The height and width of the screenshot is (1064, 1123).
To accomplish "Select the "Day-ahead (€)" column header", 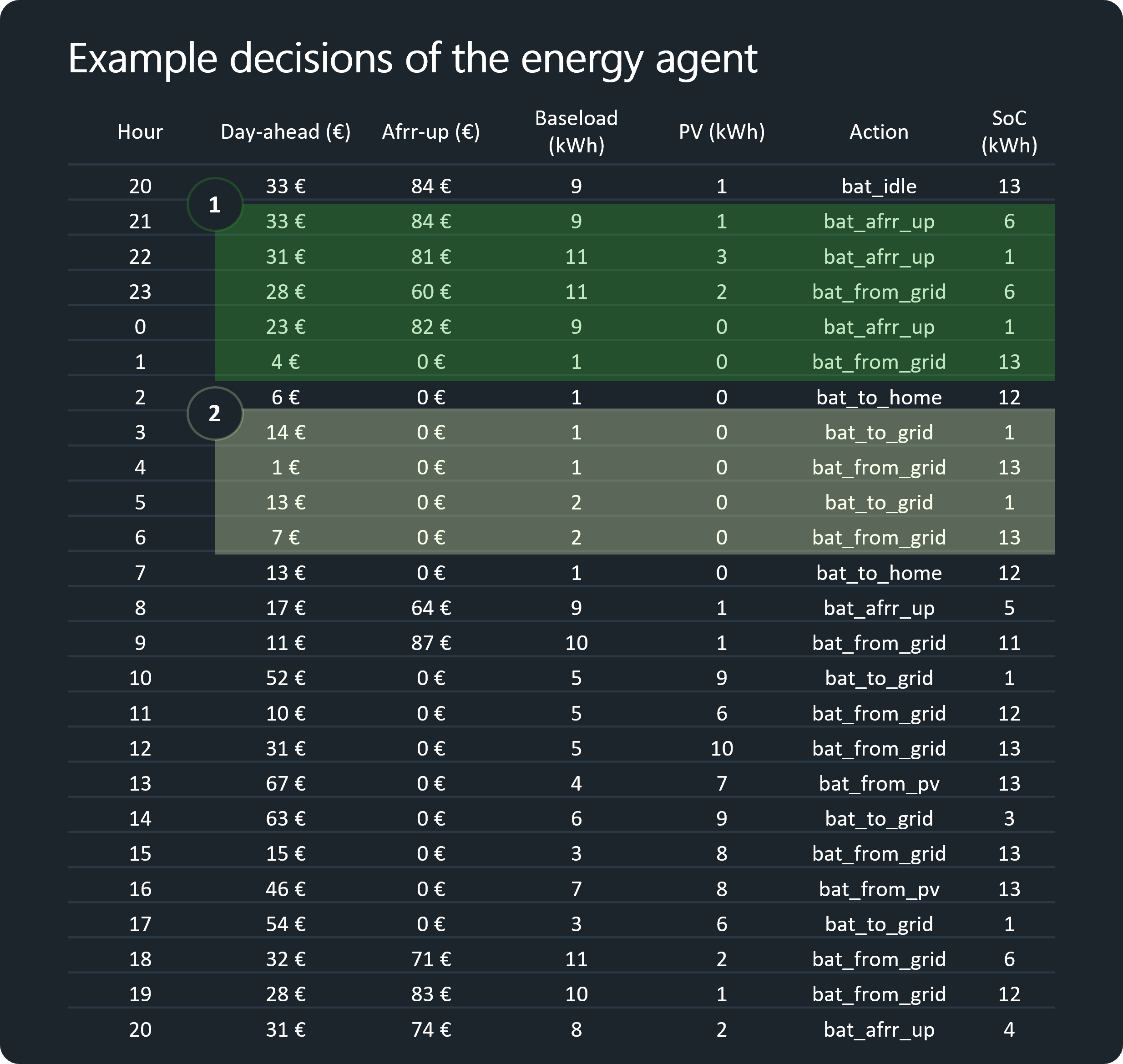I will tap(285, 131).
